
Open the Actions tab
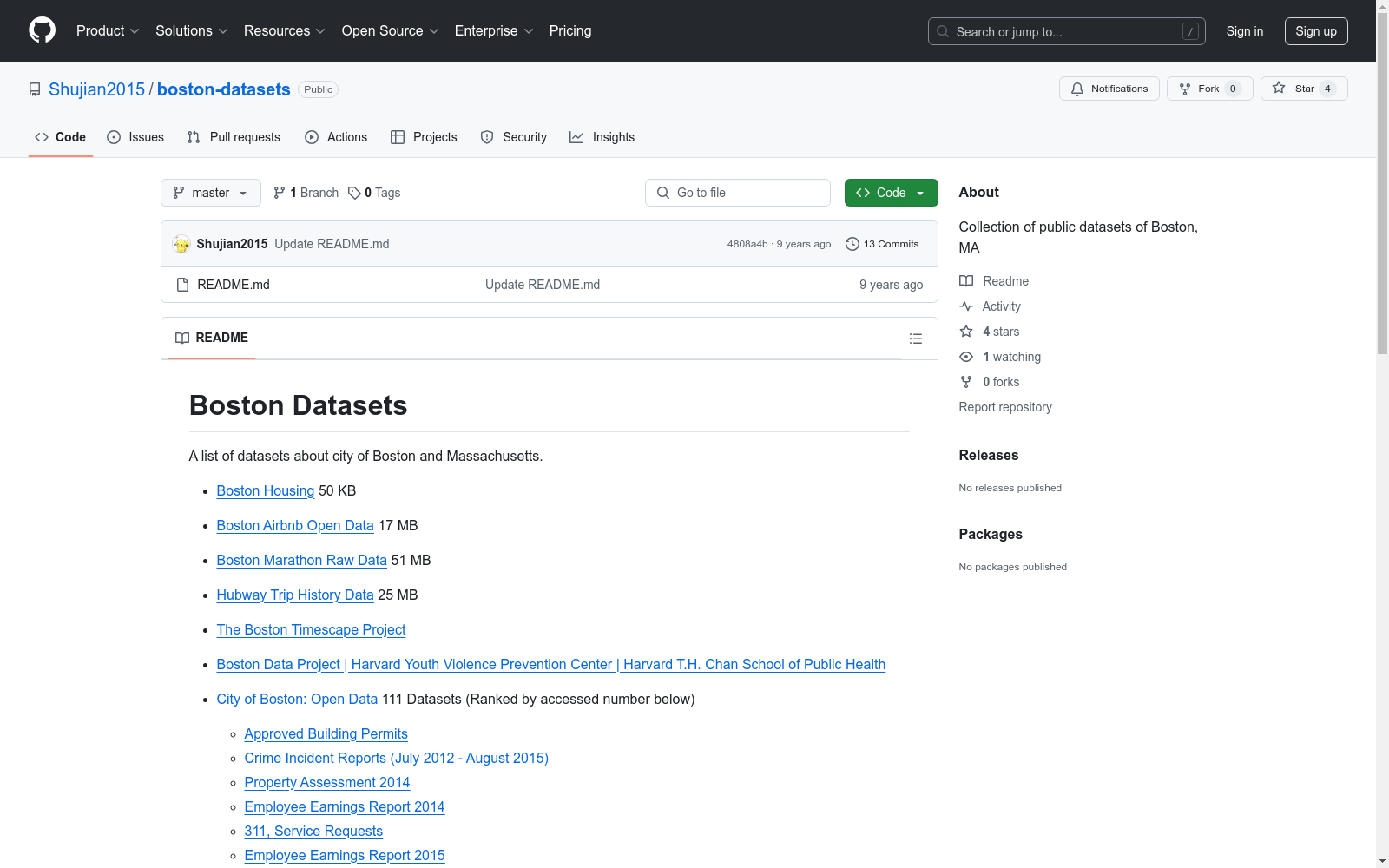(336, 137)
